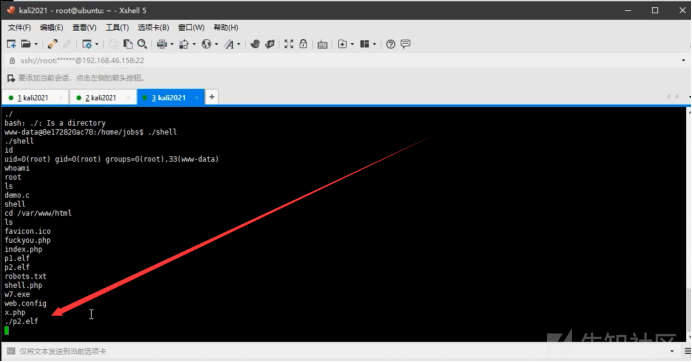Open the 工具(T) menu
The height and width of the screenshot is (362, 692).
117,27
